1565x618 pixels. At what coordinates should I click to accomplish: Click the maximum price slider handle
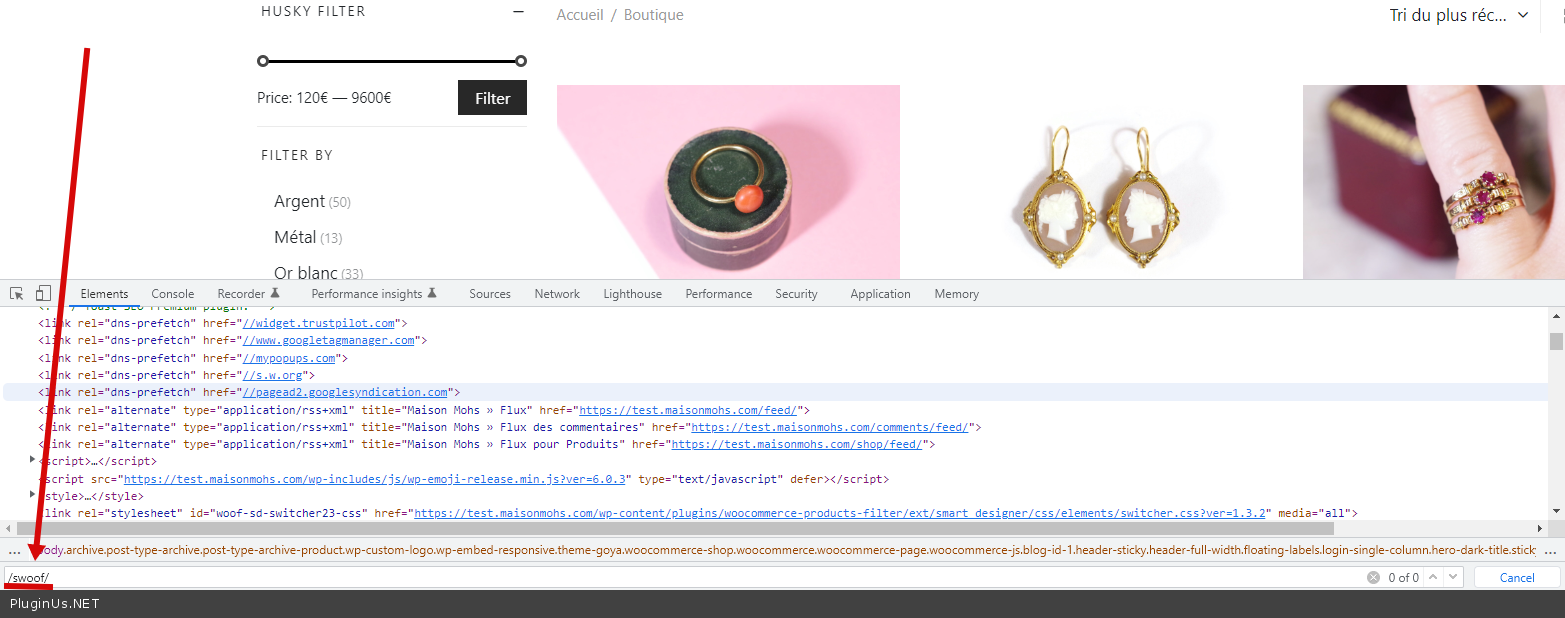521,61
